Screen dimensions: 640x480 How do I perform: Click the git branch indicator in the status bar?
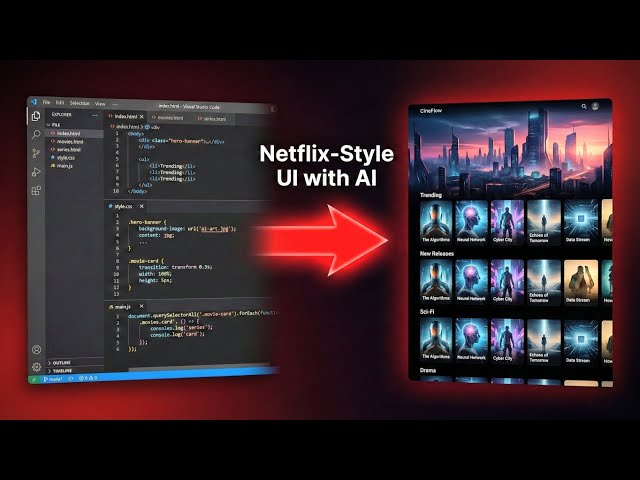pyautogui.click(x=53, y=379)
